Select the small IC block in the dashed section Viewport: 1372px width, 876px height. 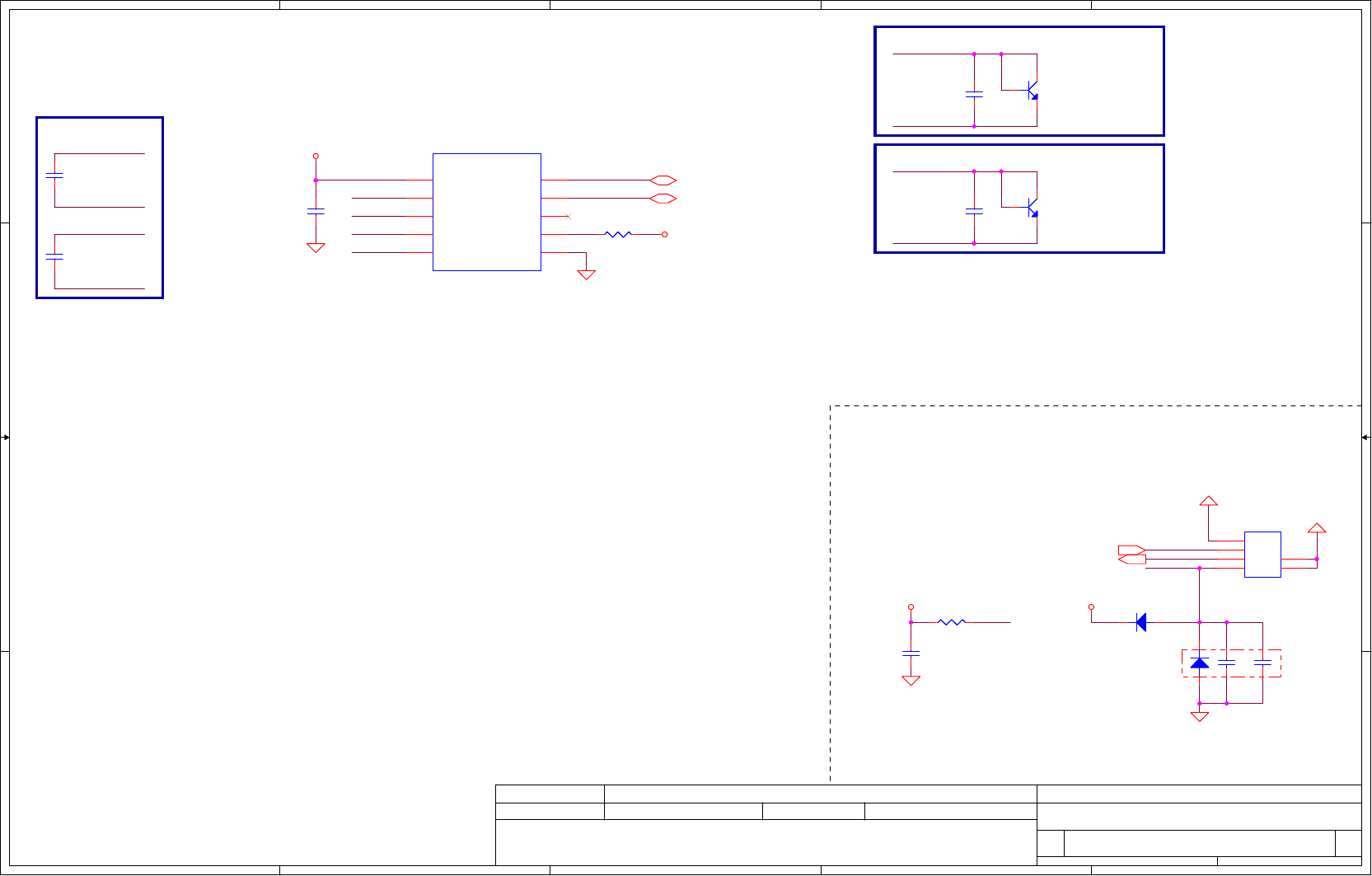1262,555
